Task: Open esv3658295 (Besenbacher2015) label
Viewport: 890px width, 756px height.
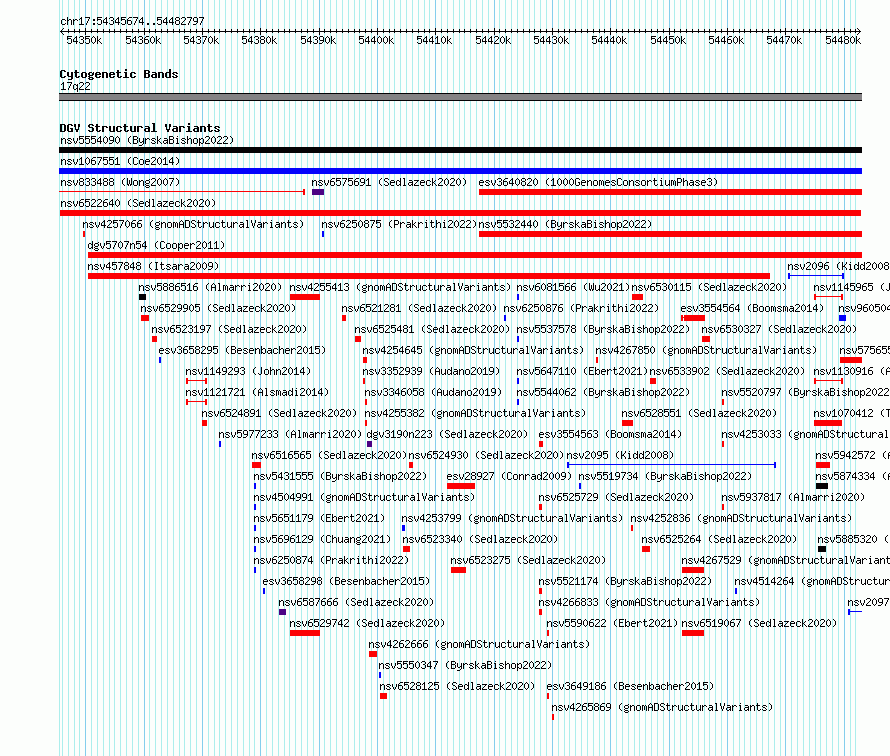Action: tap(242, 350)
